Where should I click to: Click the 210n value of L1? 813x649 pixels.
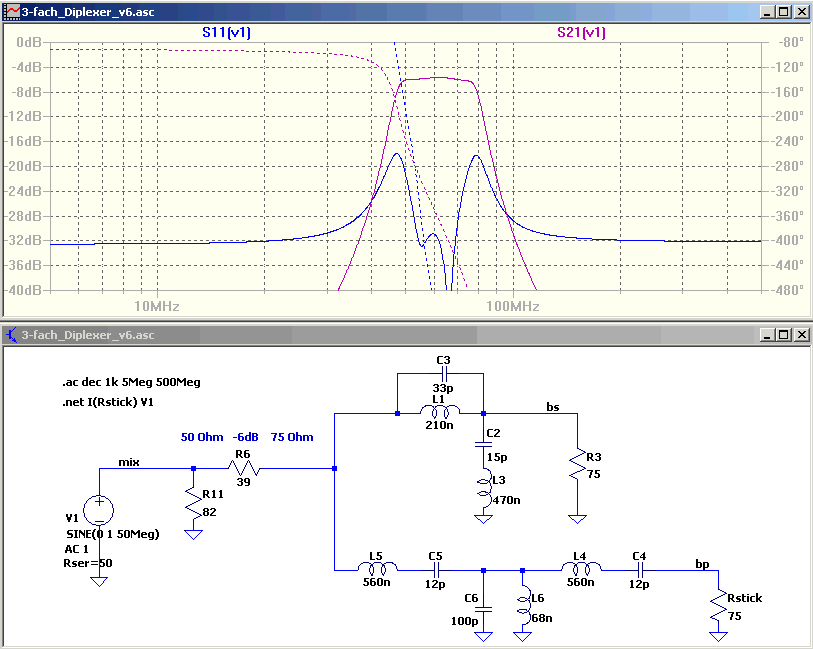(439, 425)
